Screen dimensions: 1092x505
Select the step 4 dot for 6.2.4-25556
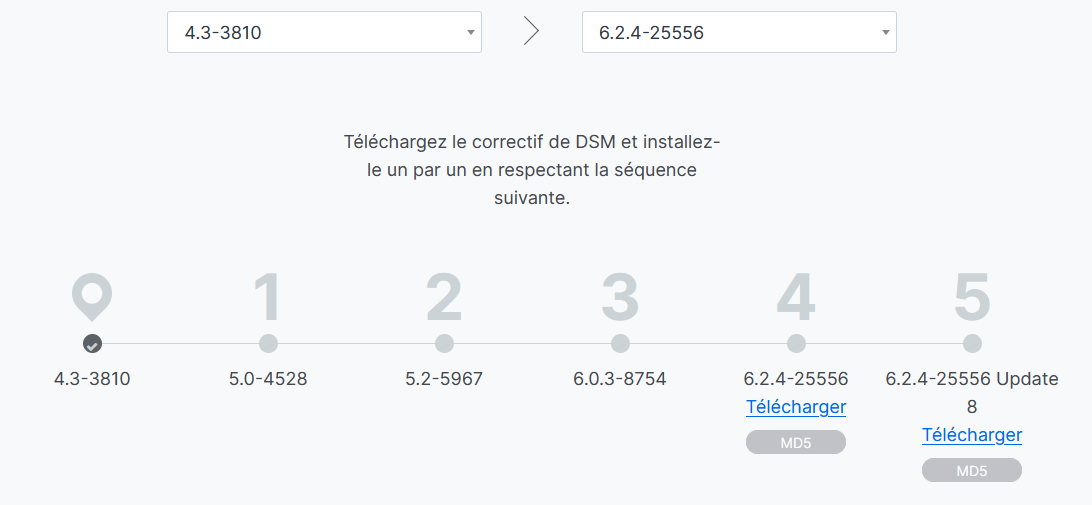click(796, 343)
